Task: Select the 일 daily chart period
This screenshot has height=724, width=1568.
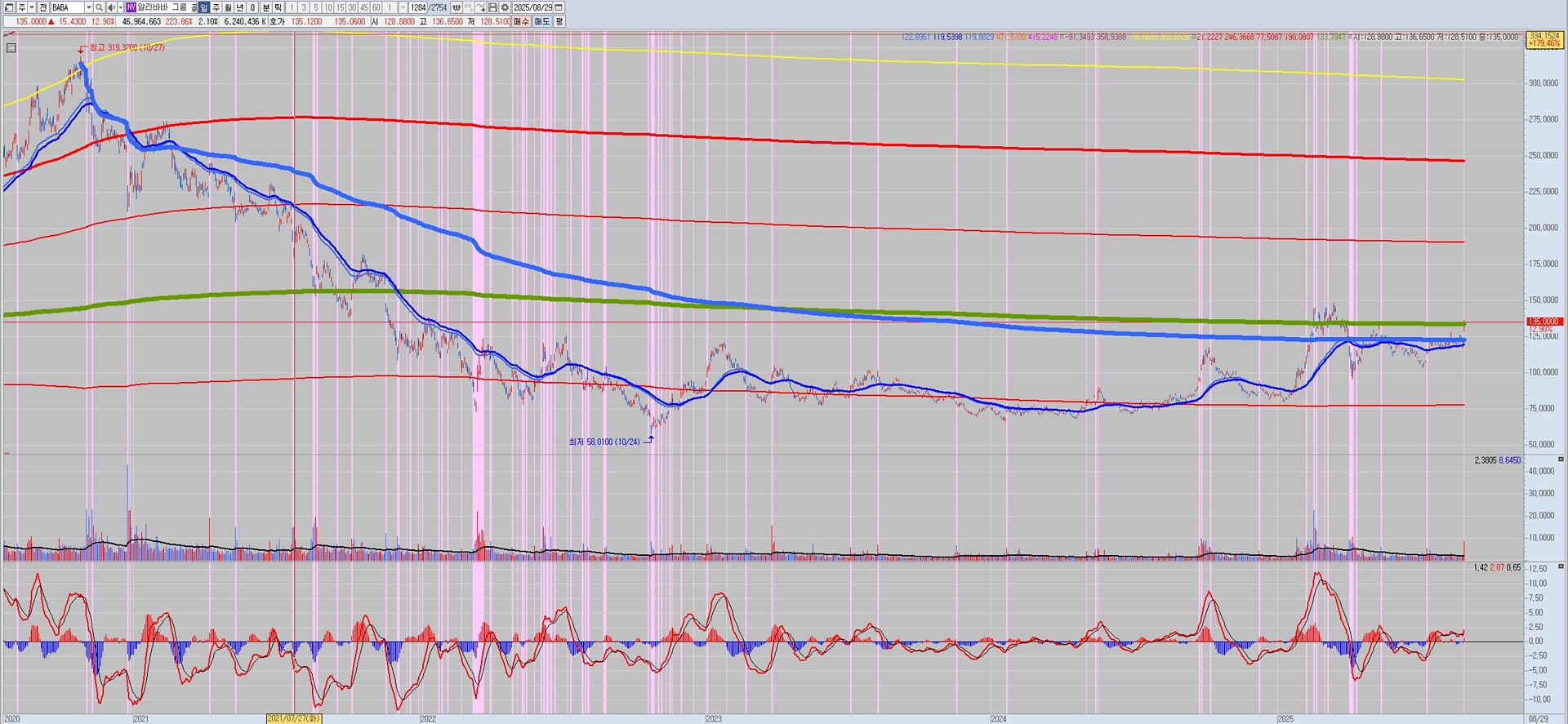Action: [x=204, y=7]
